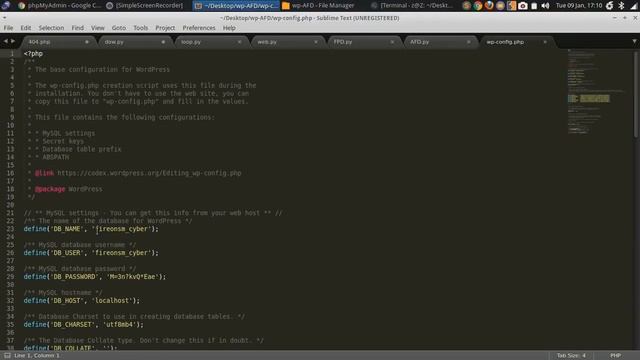The width and height of the screenshot is (640, 360).
Task: Launch Firefox from the panel
Action: pos(489,6)
